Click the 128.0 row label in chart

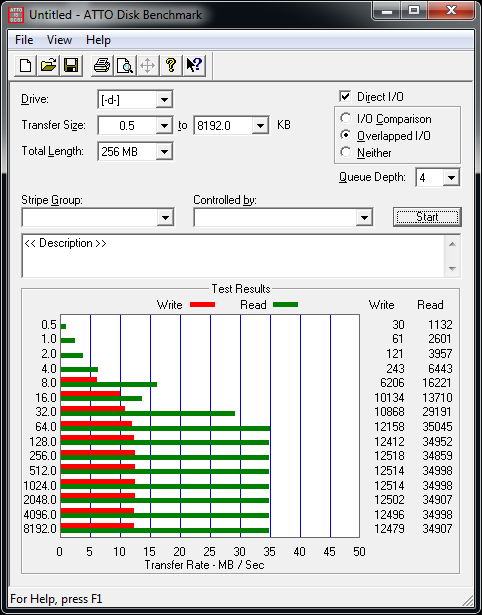(x=43, y=442)
